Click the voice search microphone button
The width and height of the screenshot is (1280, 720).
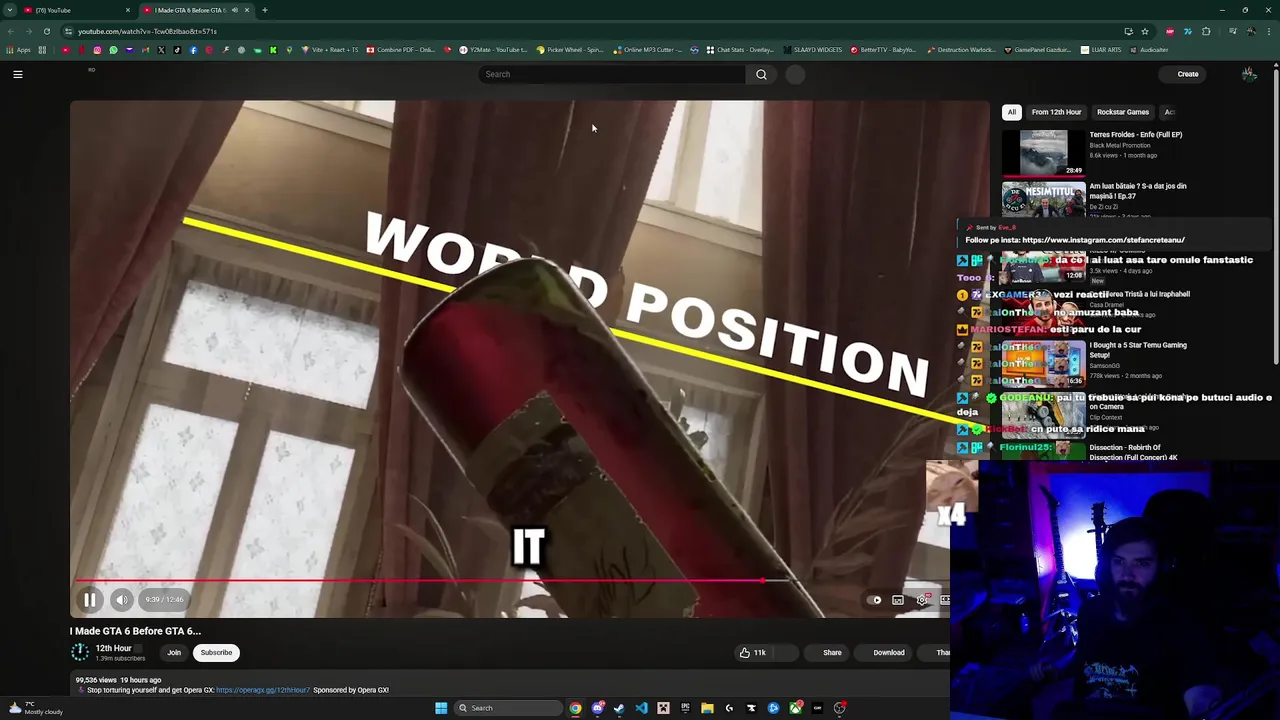point(795,74)
